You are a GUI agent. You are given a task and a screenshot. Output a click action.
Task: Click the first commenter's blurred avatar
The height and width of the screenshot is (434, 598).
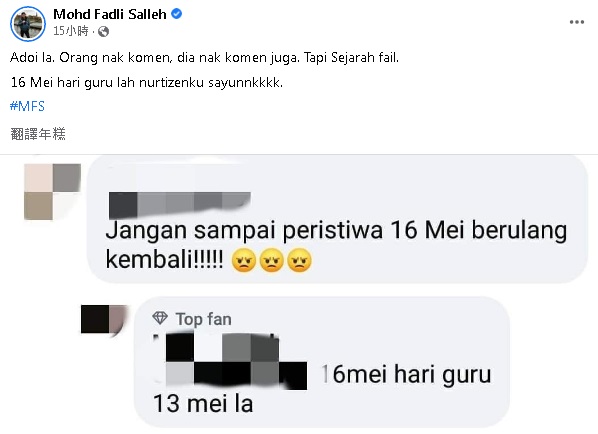pos(52,192)
